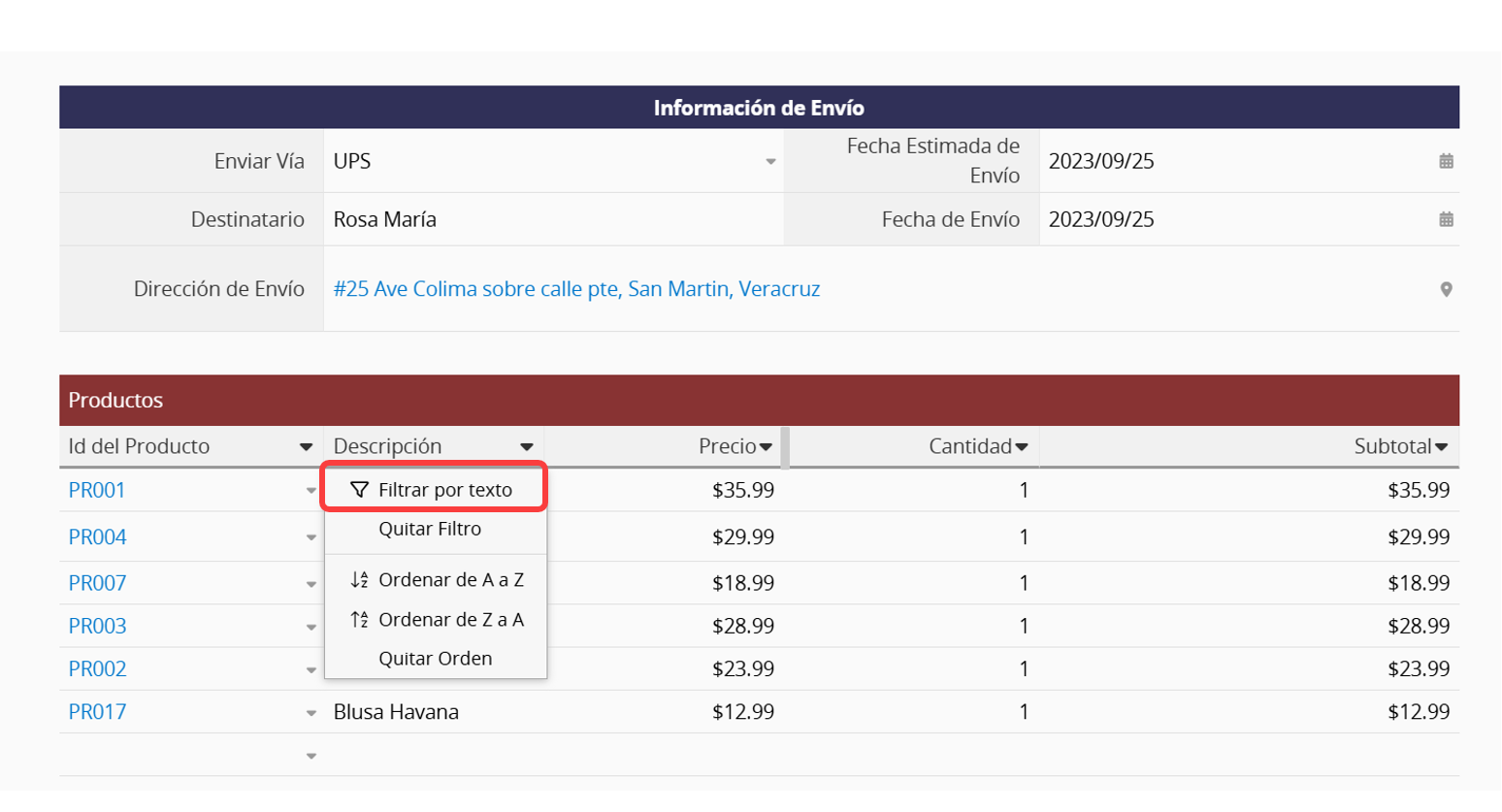Open Descripción column dropdown arrow
Screen dimensions: 1502x812
tap(526, 447)
